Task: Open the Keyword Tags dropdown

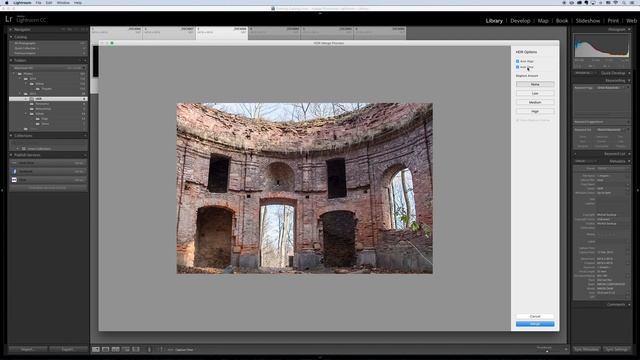Action: click(x=610, y=88)
